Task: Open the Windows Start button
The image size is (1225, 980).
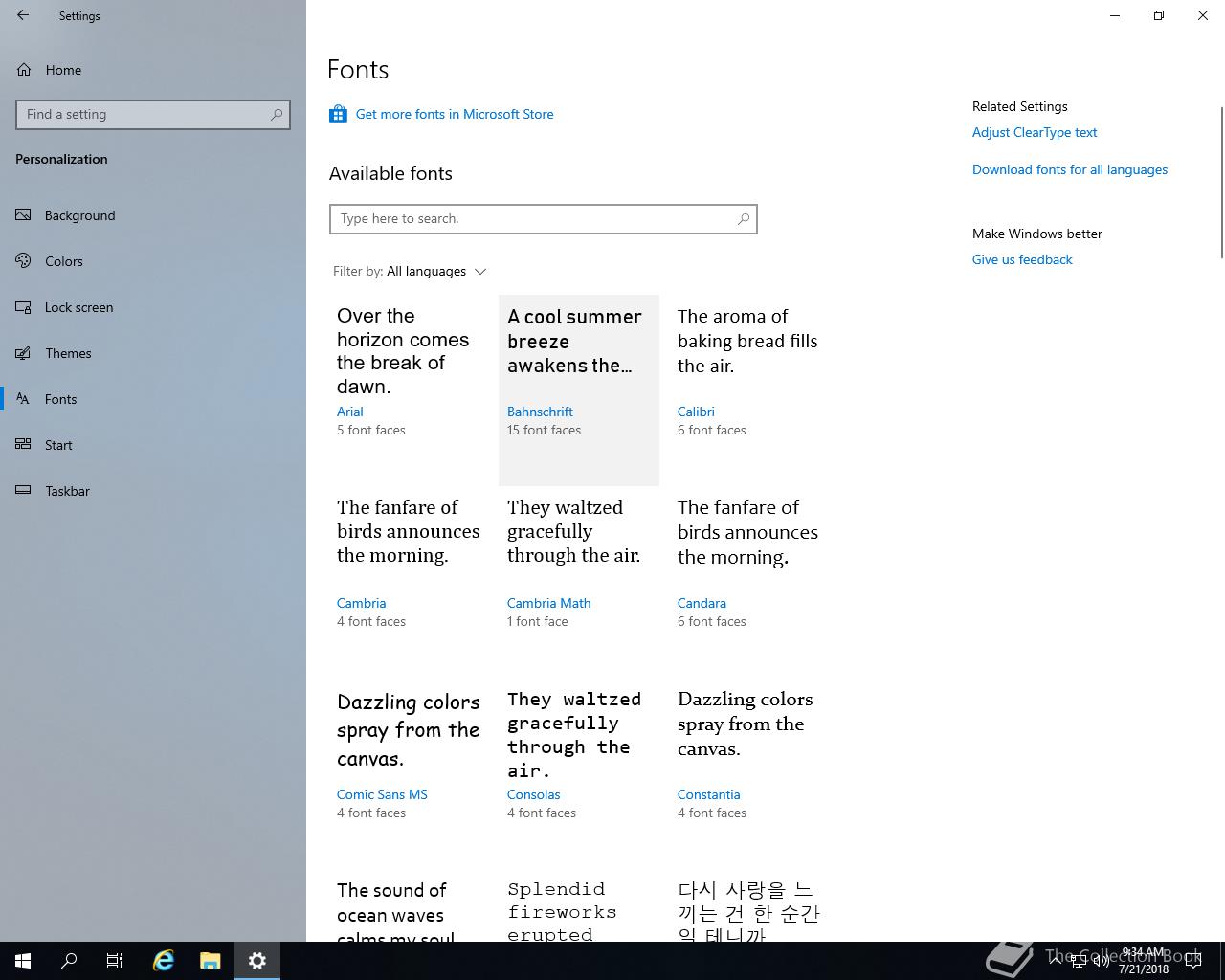Action: click(23, 961)
